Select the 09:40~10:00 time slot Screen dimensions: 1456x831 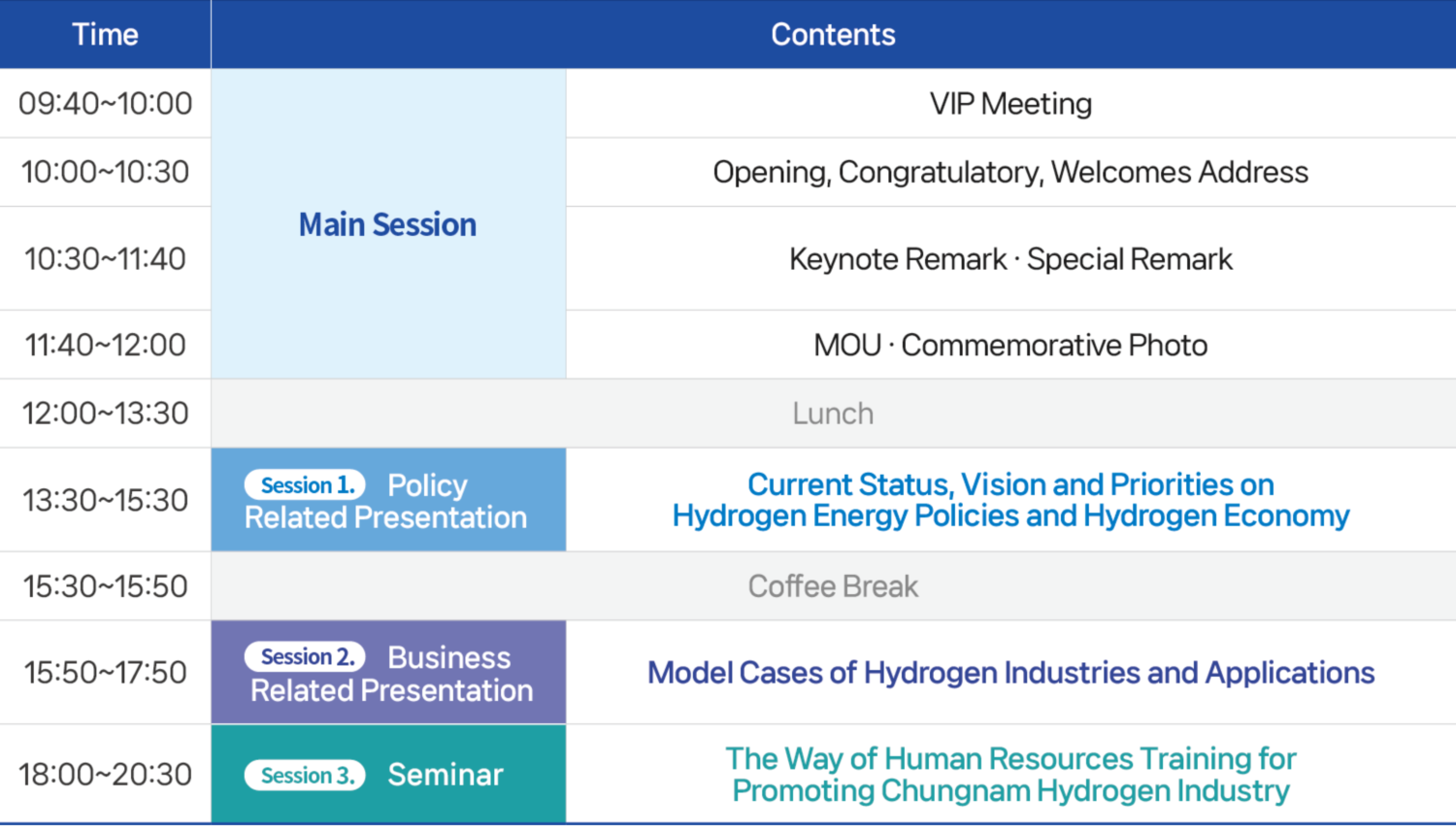click(x=105, y=103)
